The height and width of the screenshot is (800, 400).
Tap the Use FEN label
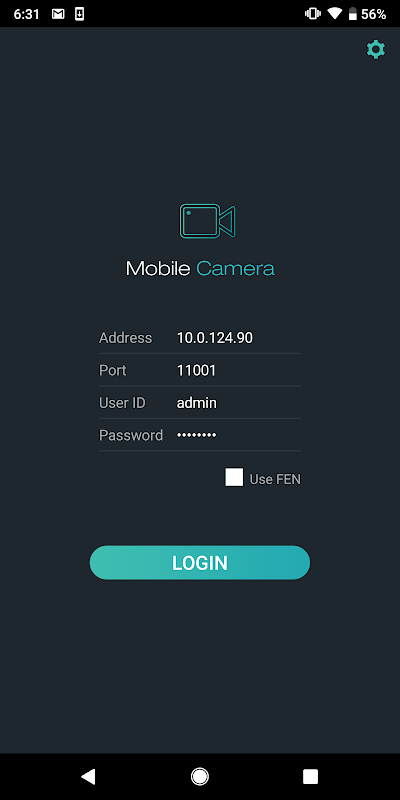click(x=275, y=479)
